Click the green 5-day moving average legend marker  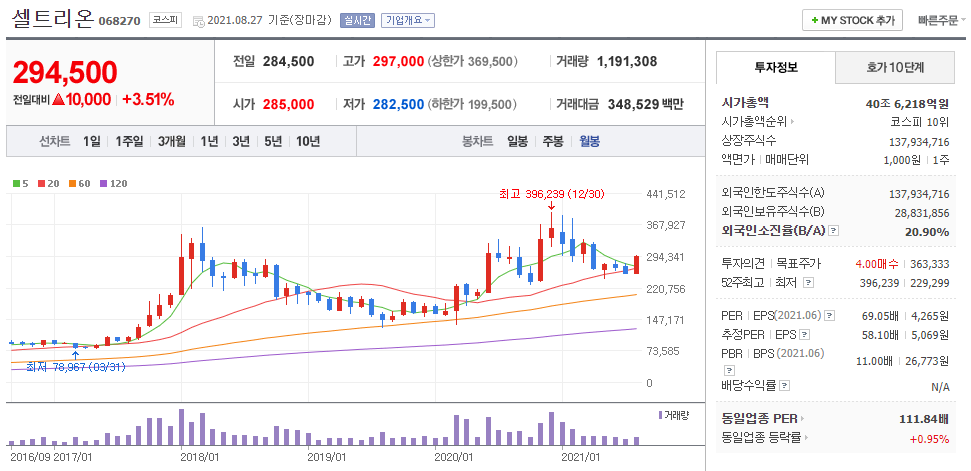point(16,183)
